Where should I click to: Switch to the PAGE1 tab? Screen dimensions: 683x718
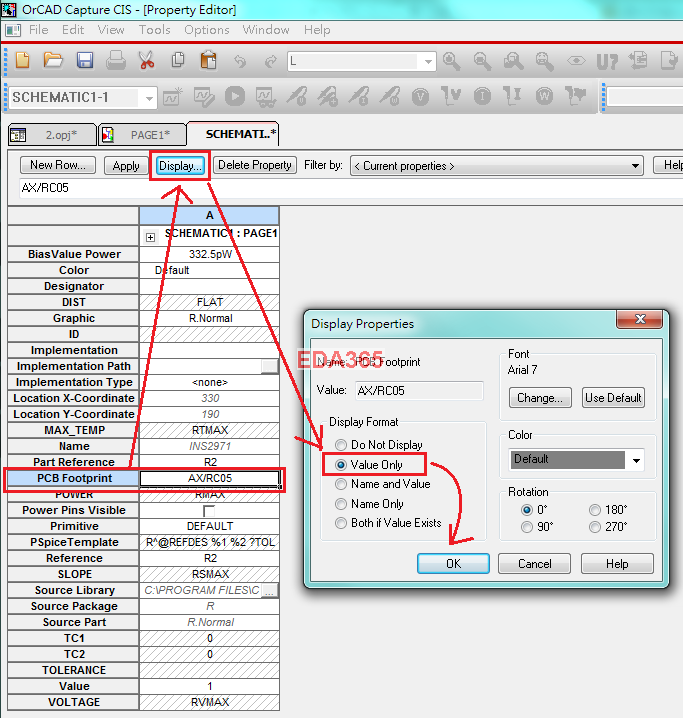coord(142,135)
